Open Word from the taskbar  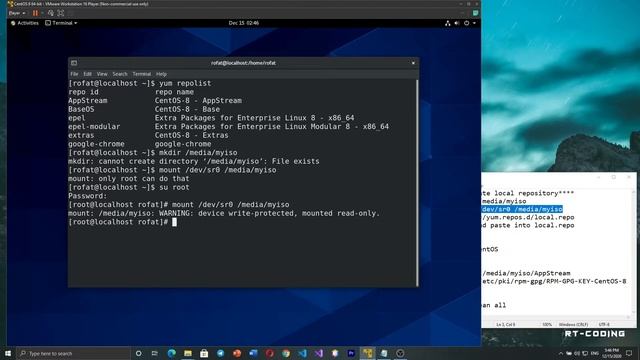click(253, 353)
